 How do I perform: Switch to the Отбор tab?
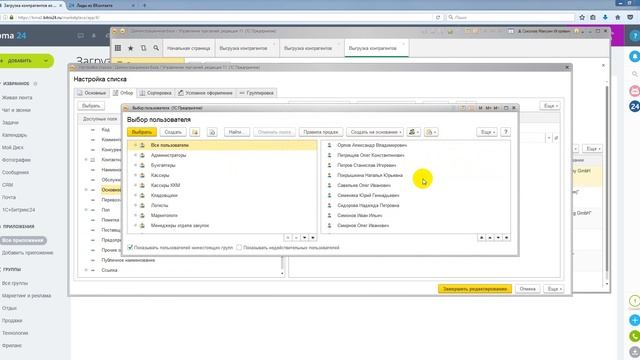click(x=123, y=93)
